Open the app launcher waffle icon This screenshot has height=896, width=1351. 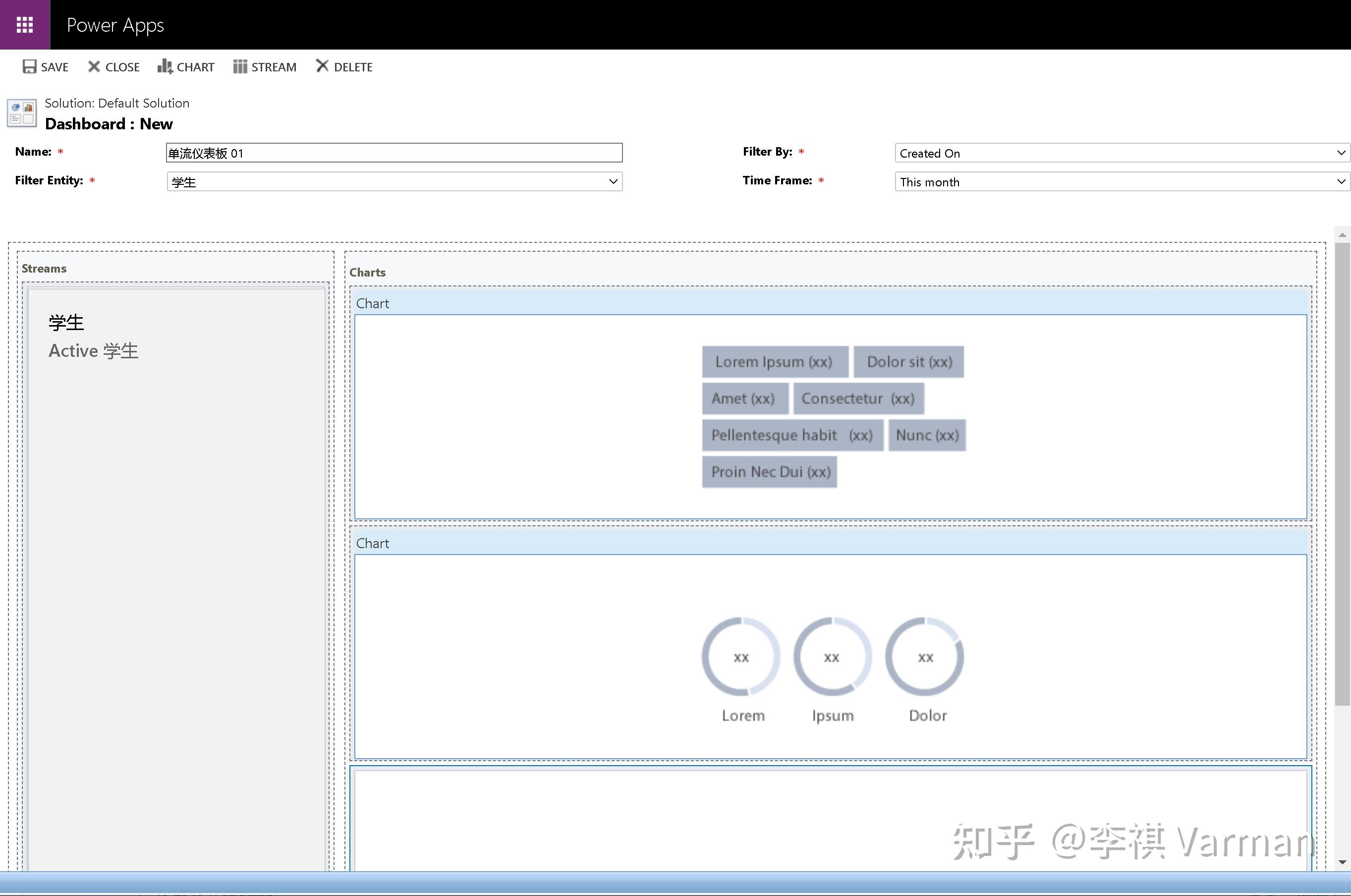(x=25, y=25)
